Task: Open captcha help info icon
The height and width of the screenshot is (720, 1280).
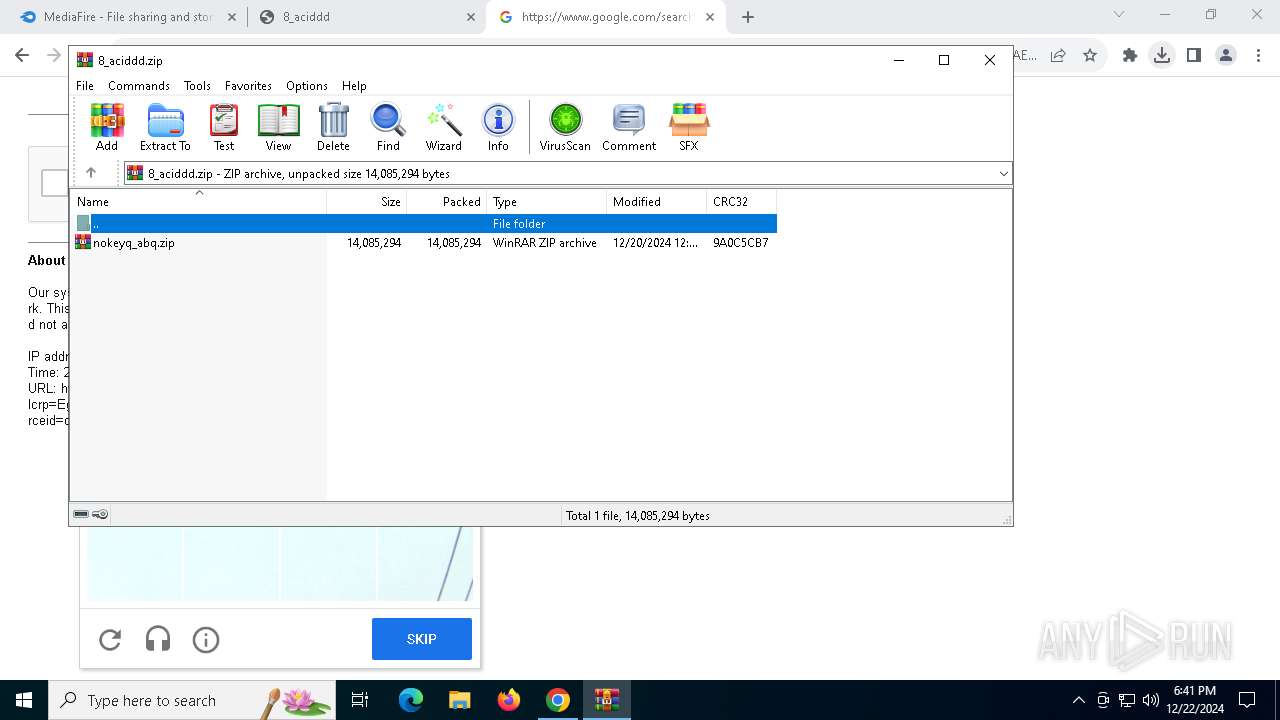Action: click(206, 639)
